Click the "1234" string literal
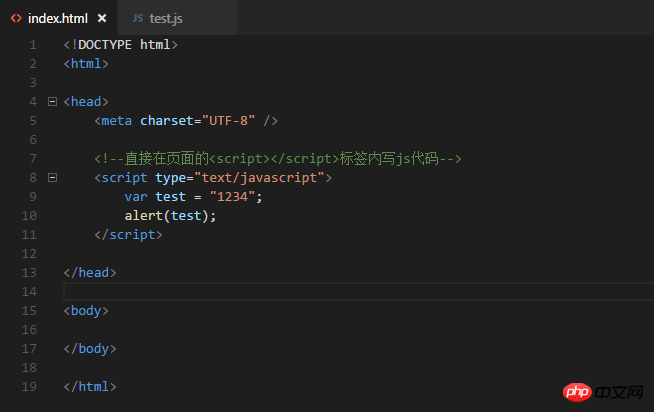 coord(232,197)
